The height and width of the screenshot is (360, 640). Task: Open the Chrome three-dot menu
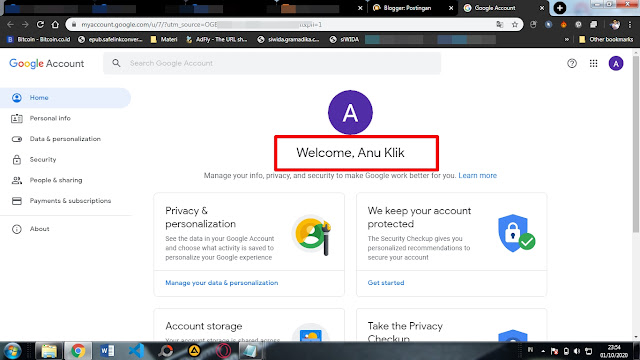630,24
